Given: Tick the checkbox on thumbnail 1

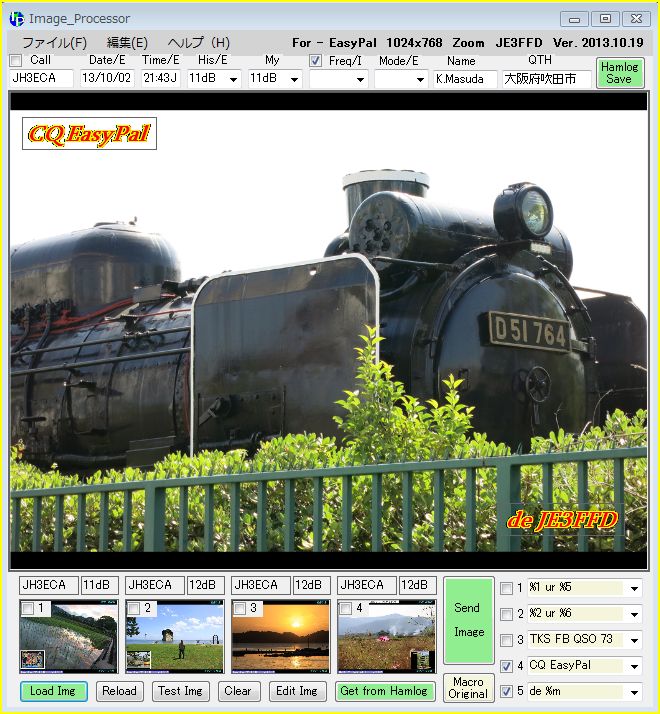Looking at the screenshot, I should click(28, 608).
